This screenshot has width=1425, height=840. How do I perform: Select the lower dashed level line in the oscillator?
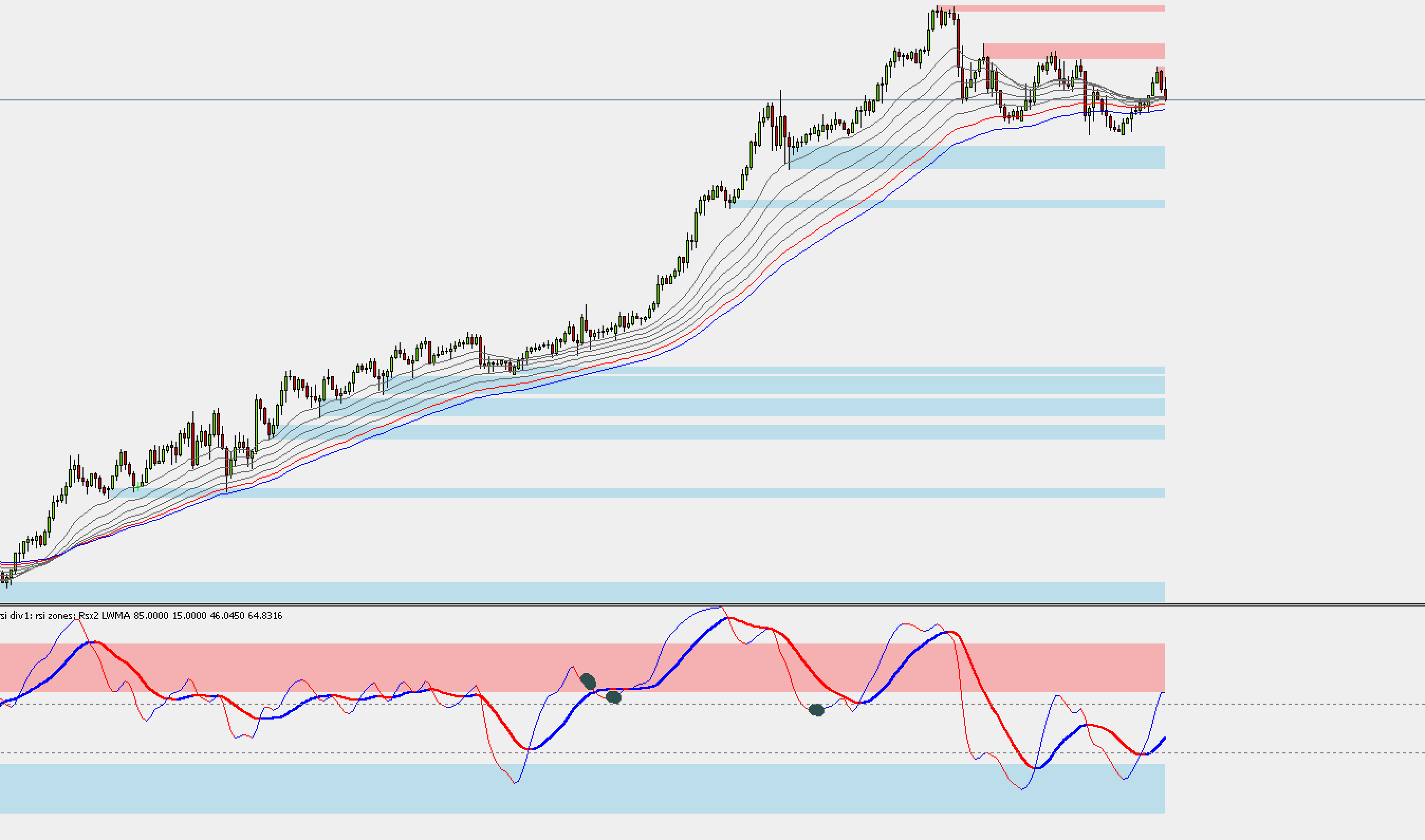coord(712,753)
